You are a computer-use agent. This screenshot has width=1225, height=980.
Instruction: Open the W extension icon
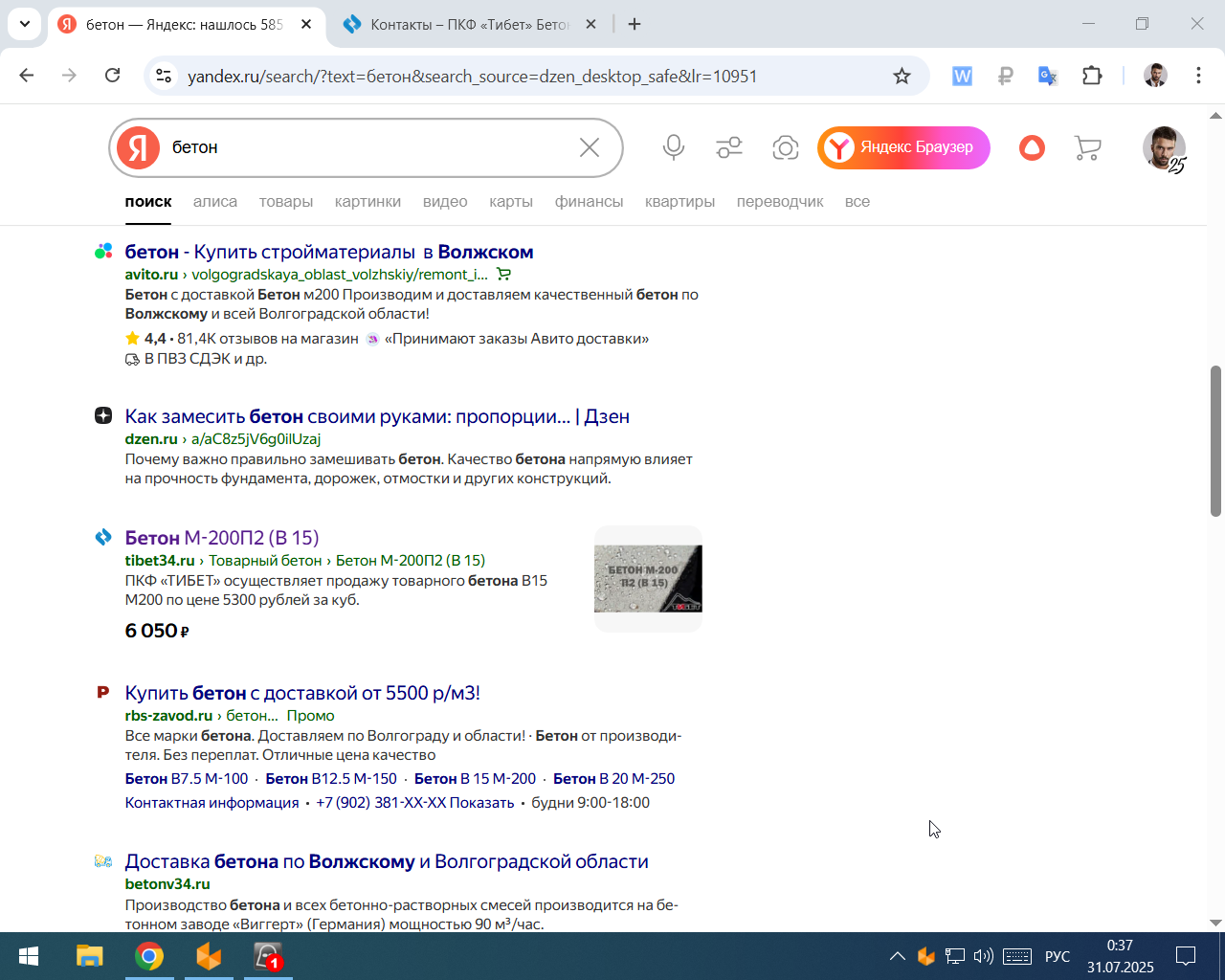pyautogui.click(x=962, y=76)
